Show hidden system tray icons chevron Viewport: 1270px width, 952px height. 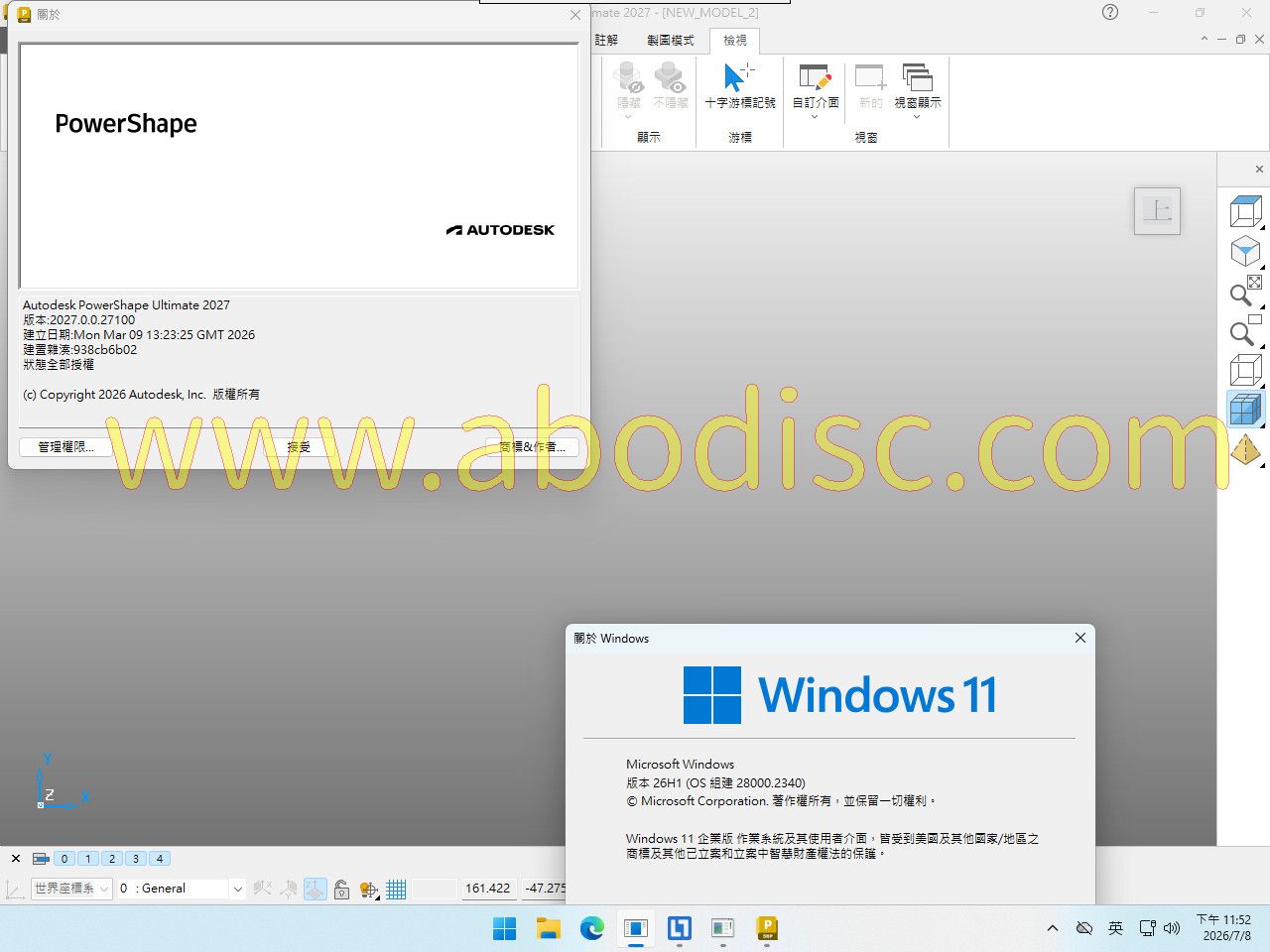pyautogui.click(x=1053, y=928)
